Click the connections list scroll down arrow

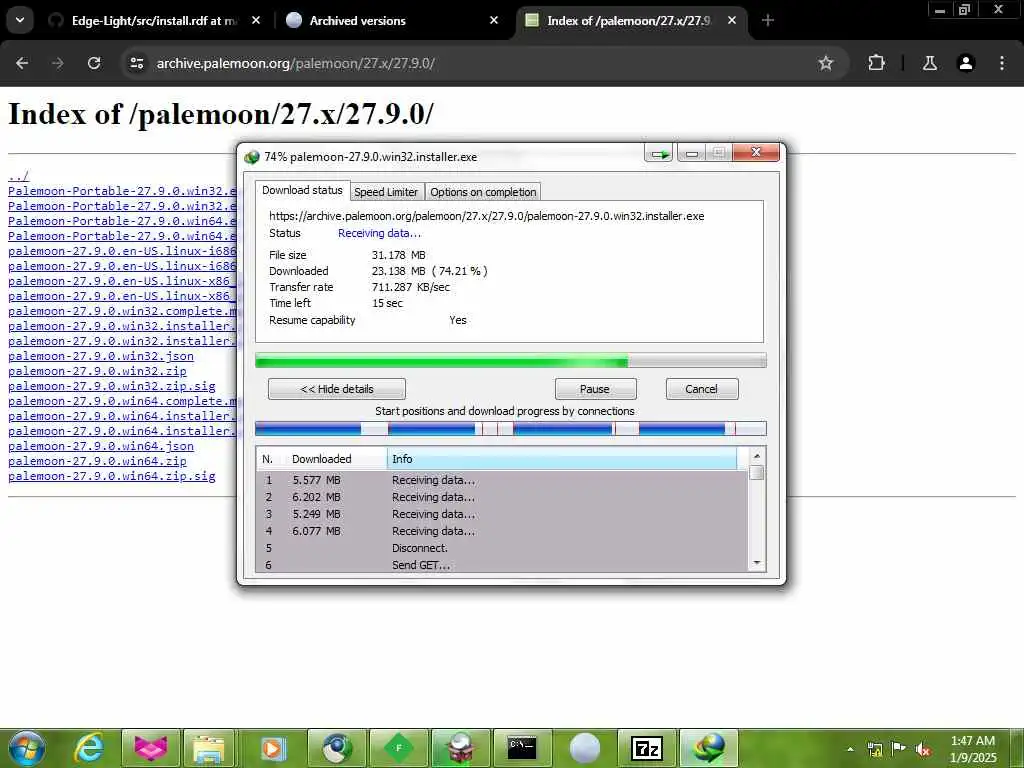[x=757, y=563]
